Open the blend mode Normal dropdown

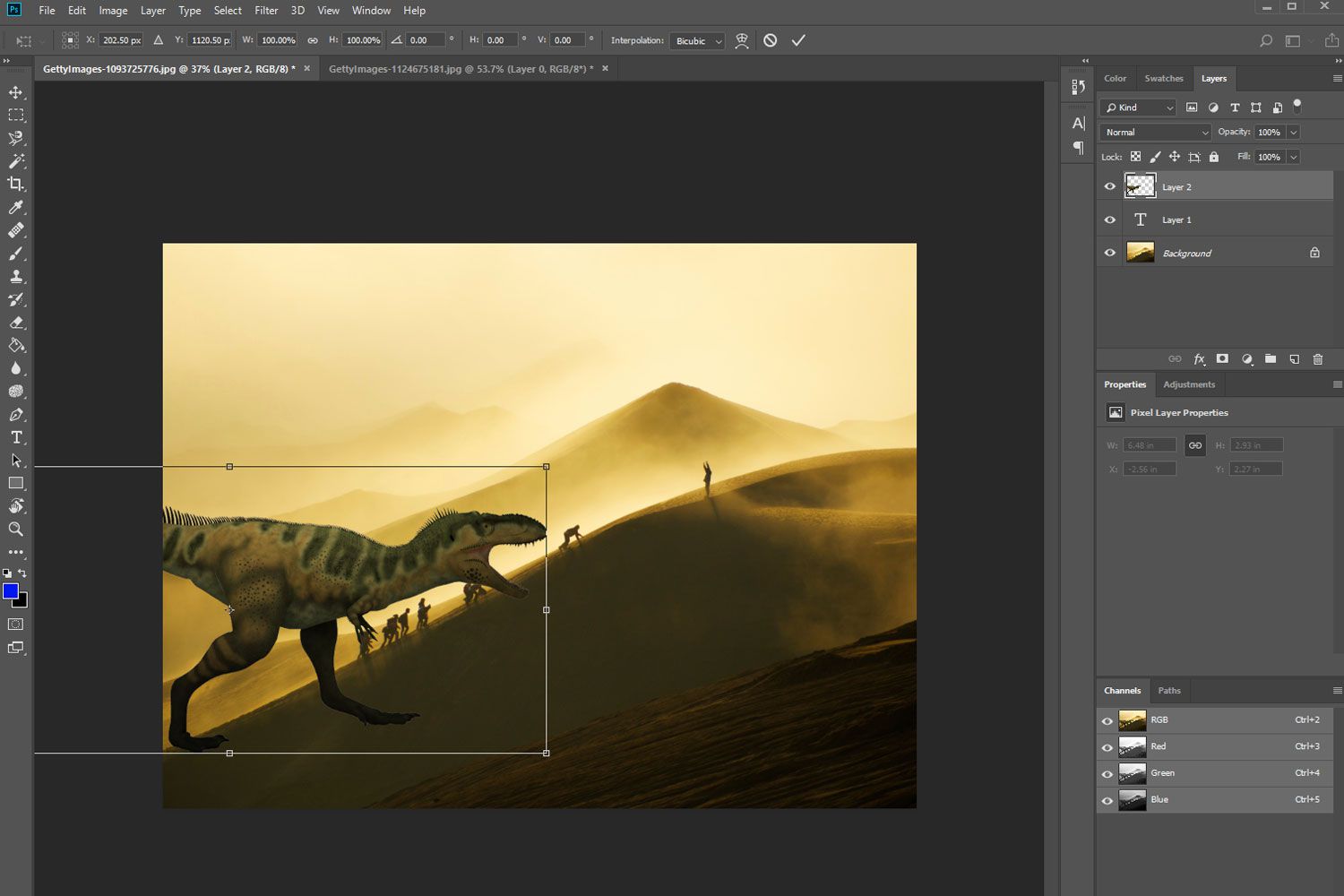click(x=1155, y=132)
